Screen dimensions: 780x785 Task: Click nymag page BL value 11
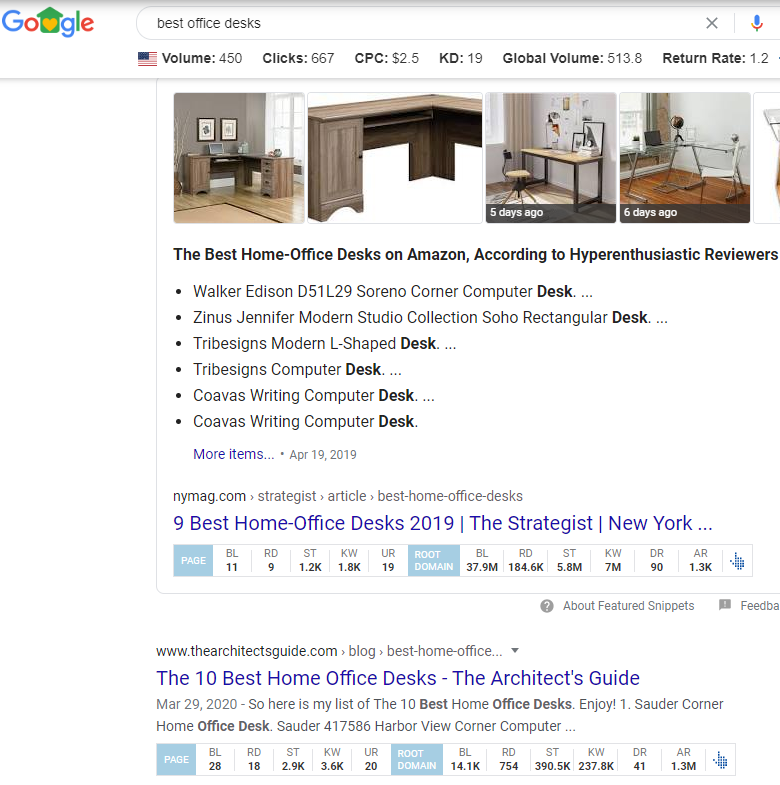(x=232, y=567)
